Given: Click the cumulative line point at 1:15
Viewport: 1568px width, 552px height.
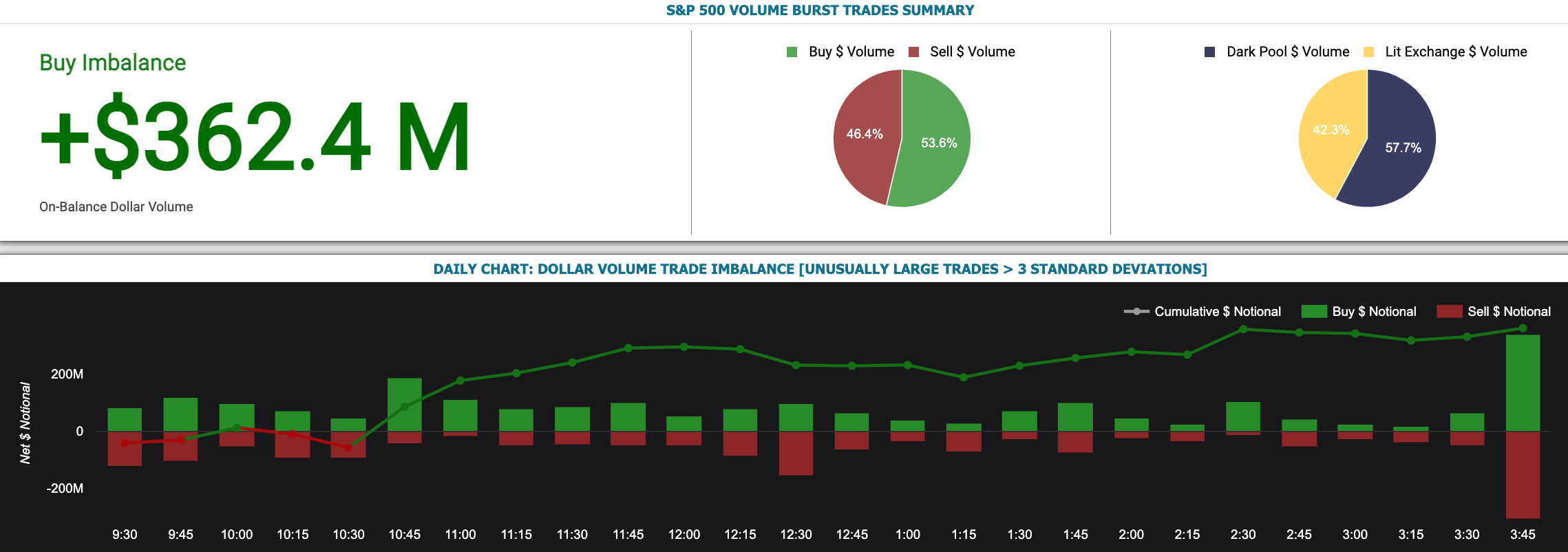Looking at the screenshot, I should coord(964,377).
